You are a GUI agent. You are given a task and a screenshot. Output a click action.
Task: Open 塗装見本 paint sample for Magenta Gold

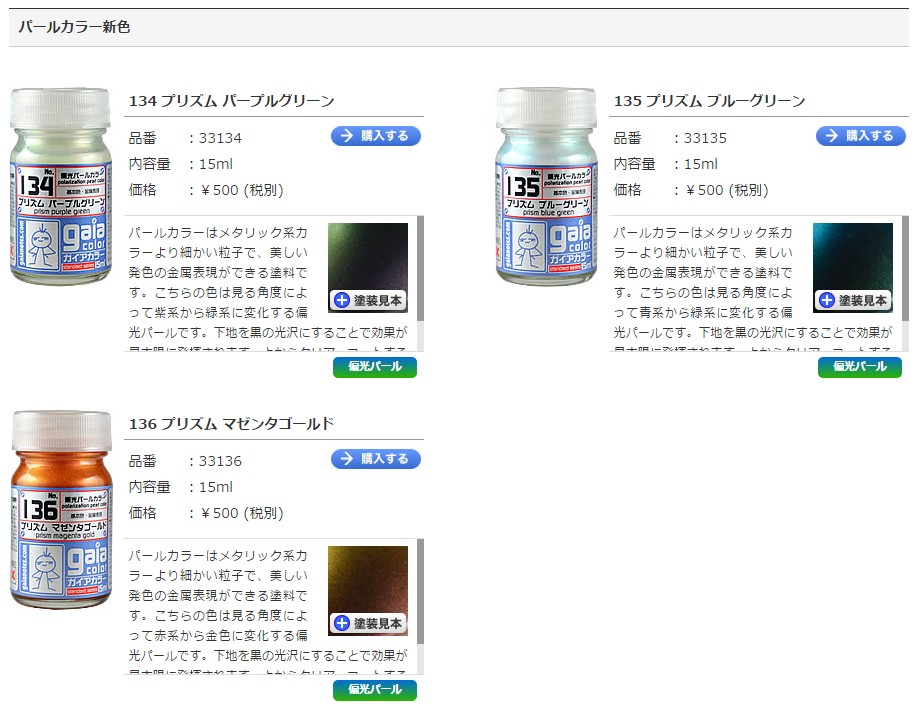[369, 623]
